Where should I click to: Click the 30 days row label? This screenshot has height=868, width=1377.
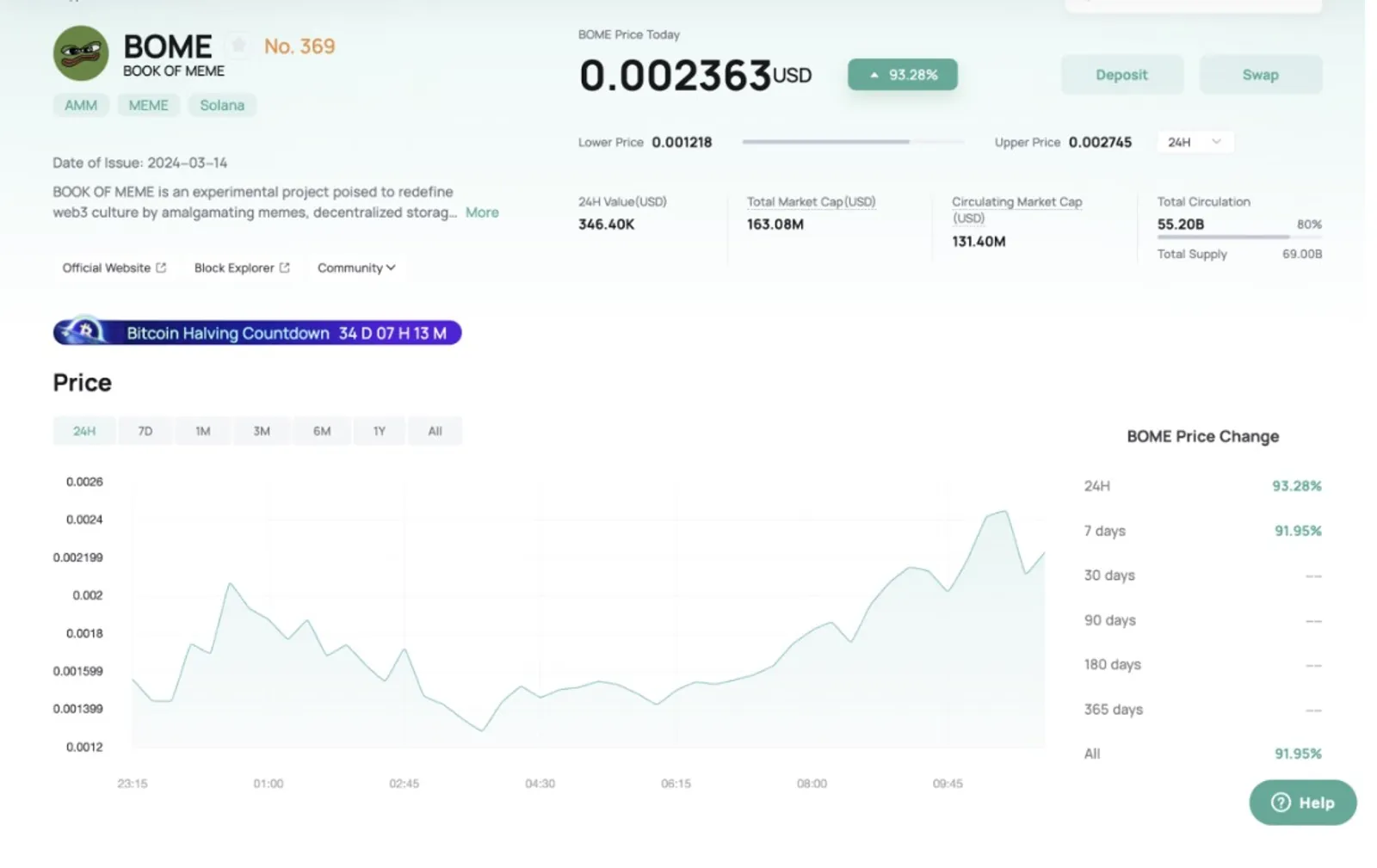click(x=1109, y=576)
